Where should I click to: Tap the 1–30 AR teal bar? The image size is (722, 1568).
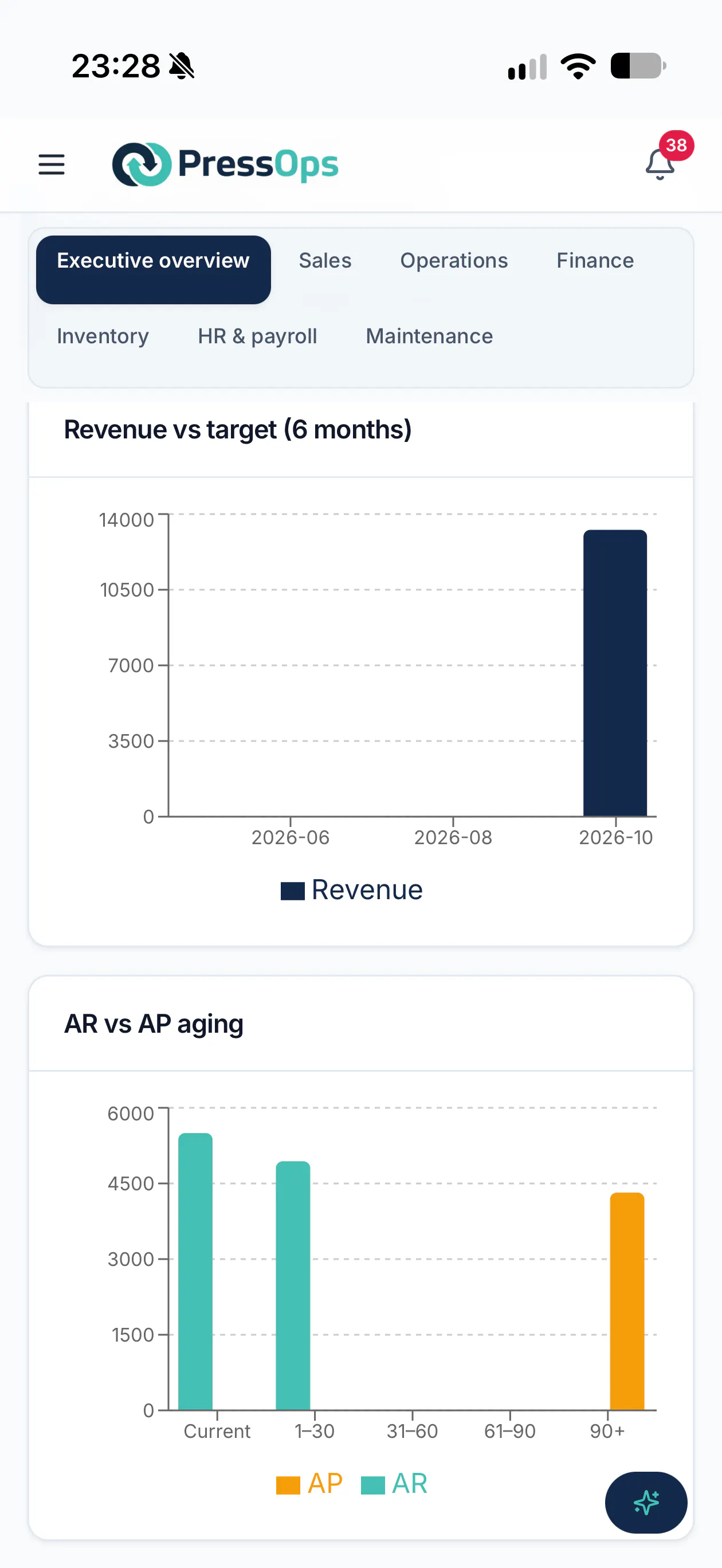(293, 1285)
